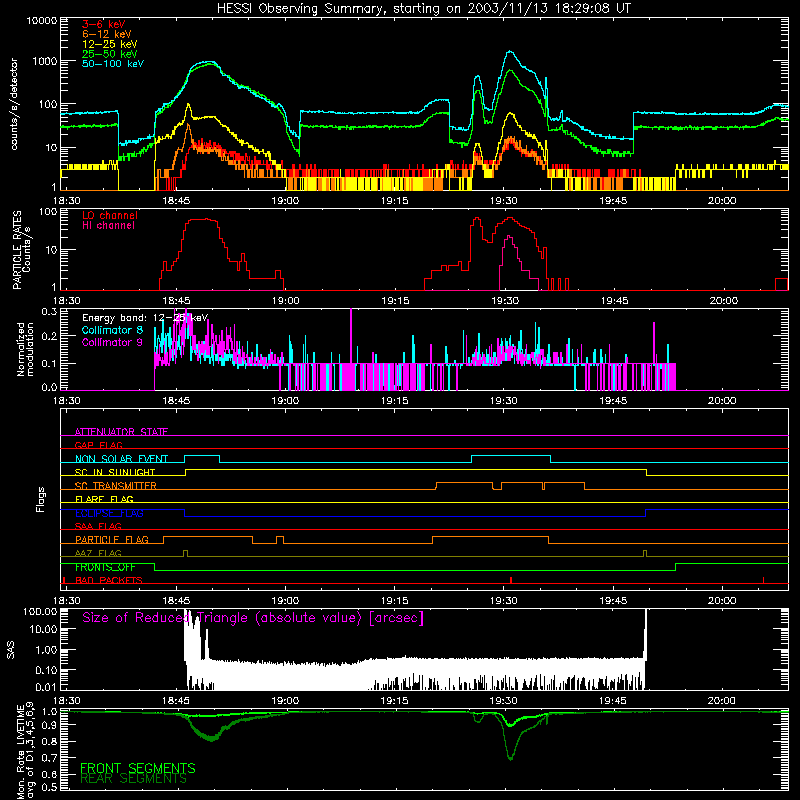Click the bad packets red tick near 19:31
The image size is (800, 800).
(511, 580)
